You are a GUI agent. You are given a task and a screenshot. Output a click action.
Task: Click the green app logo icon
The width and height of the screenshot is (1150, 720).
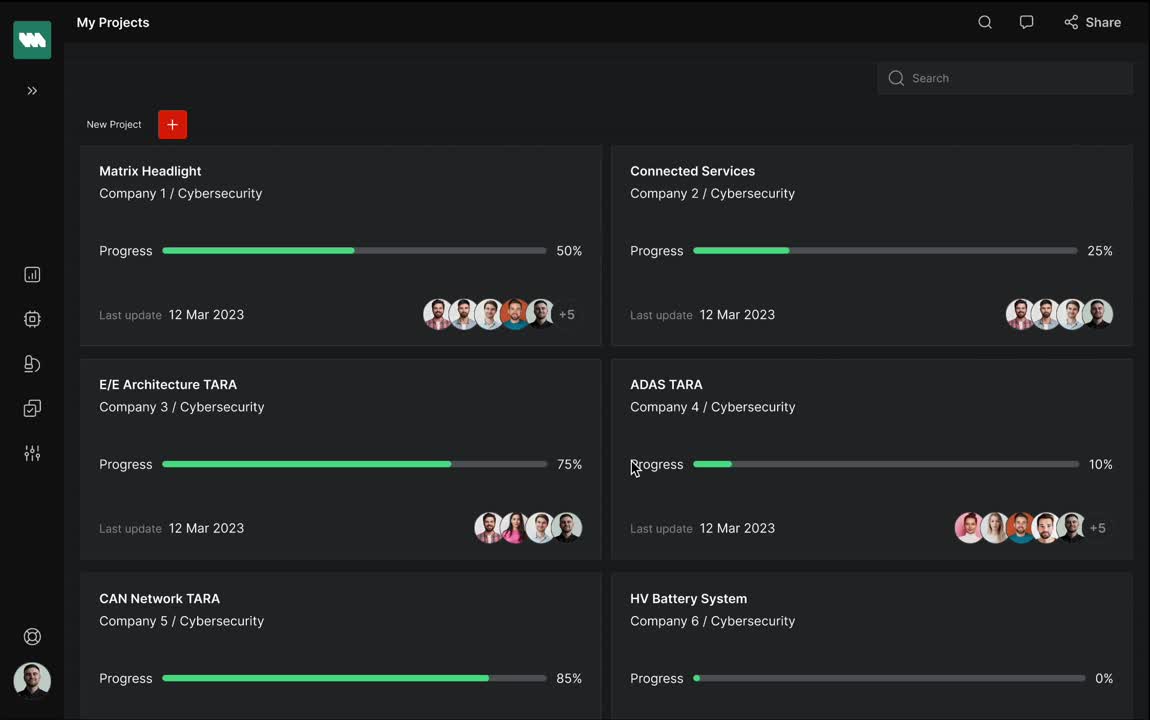pyautogui.click(x=32, y=40)
